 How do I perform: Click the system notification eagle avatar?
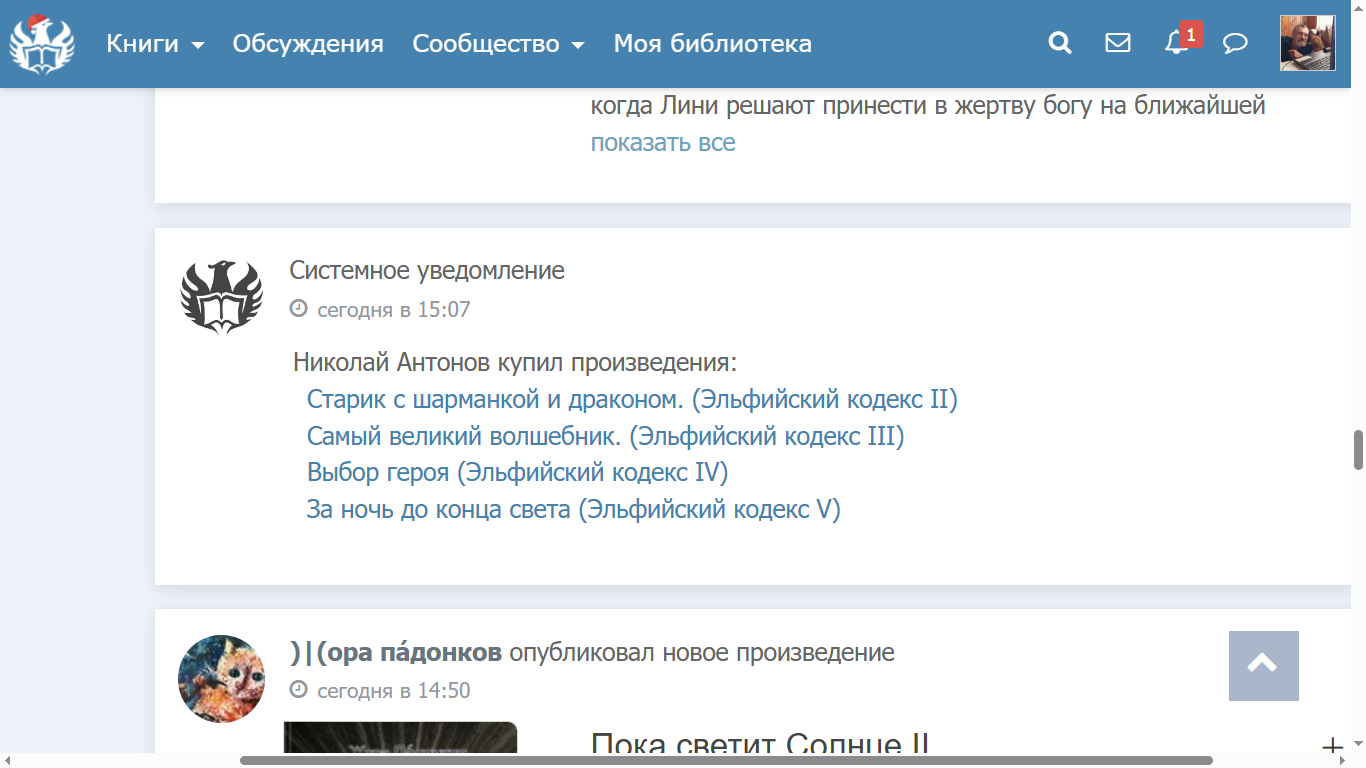pos(221,296)
